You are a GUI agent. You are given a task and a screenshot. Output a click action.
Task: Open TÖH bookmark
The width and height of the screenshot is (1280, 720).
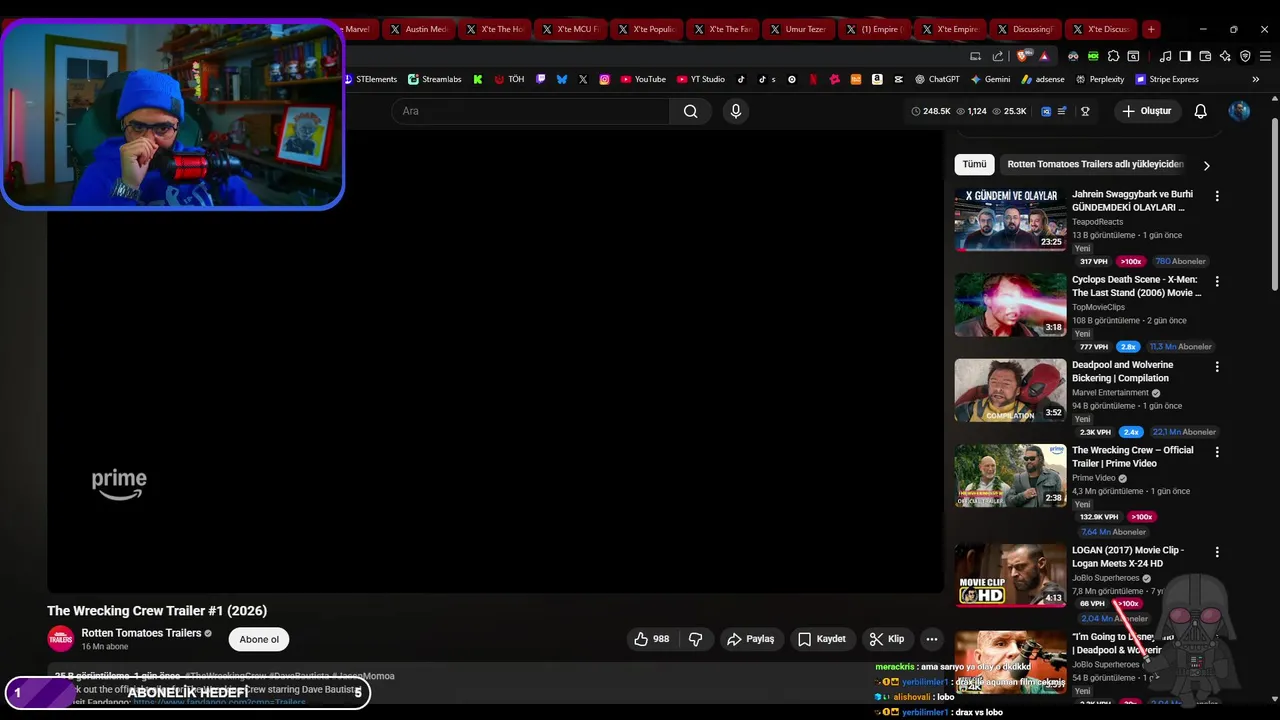point(509,79)
